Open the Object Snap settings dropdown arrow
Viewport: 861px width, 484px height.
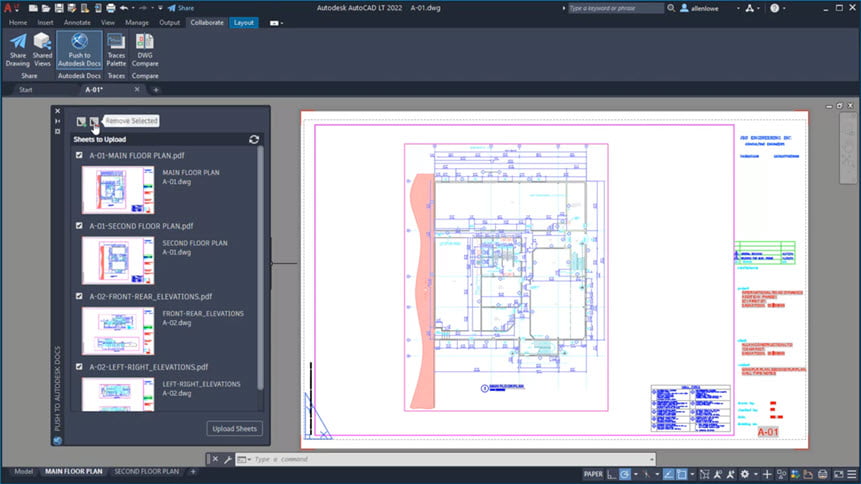692,474
